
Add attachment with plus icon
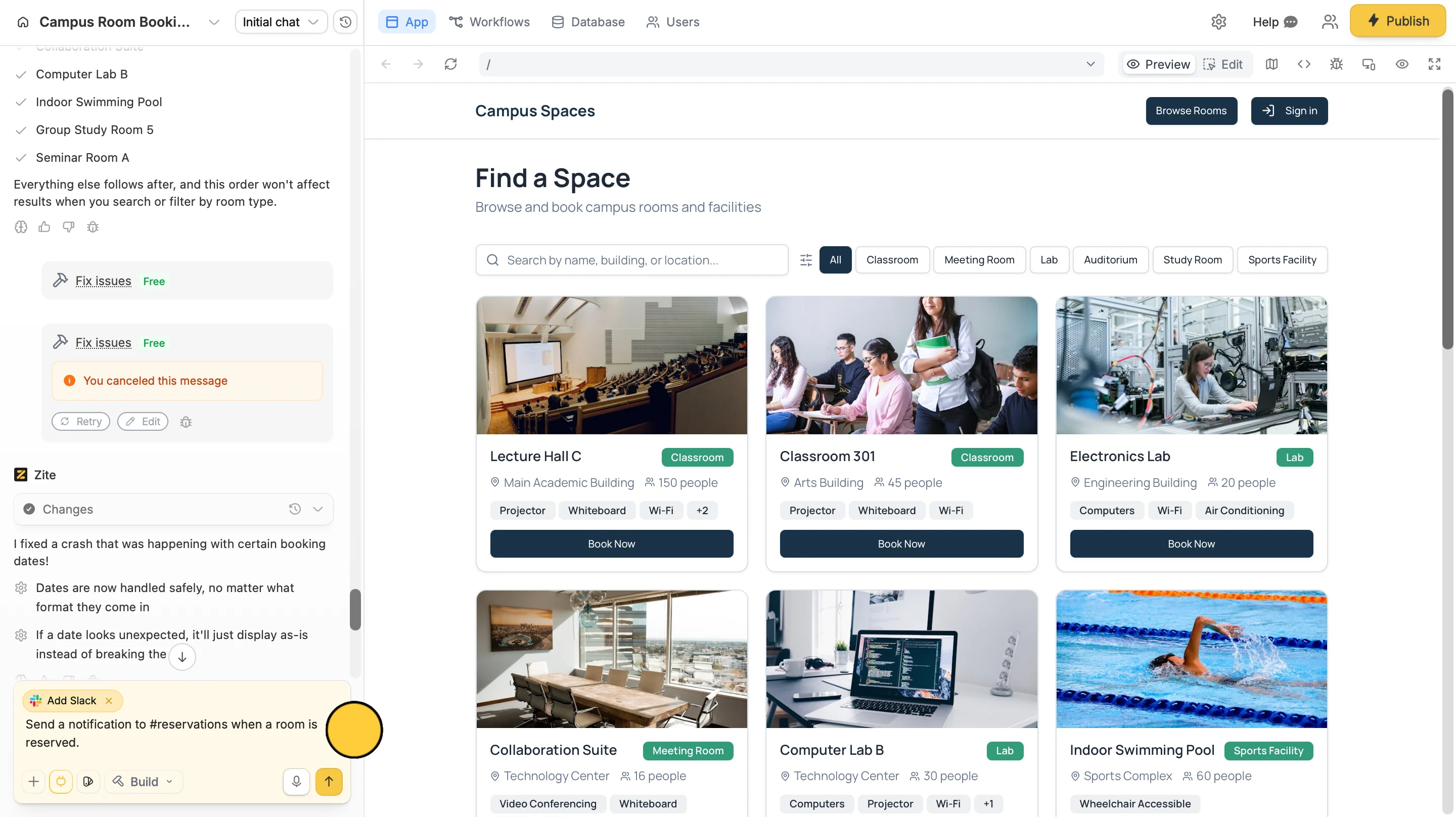[33, 782]
